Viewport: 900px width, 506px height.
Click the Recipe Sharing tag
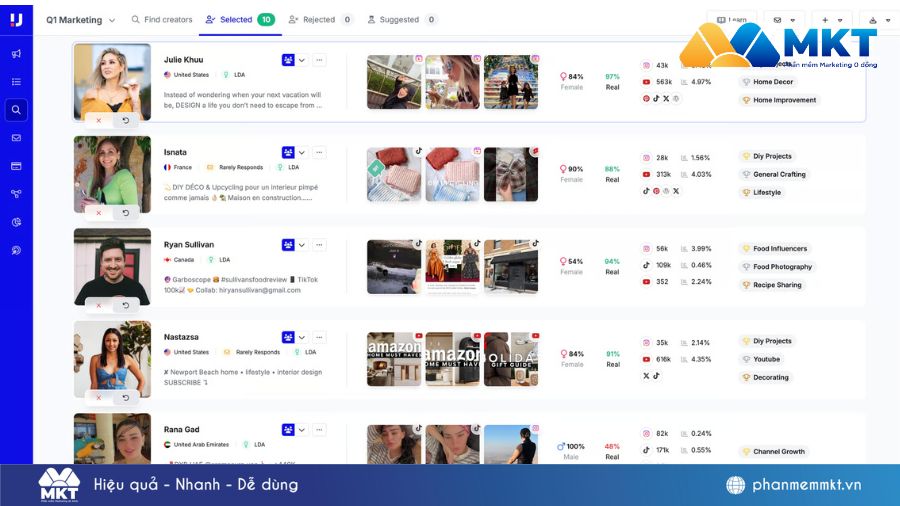point(771,285)
